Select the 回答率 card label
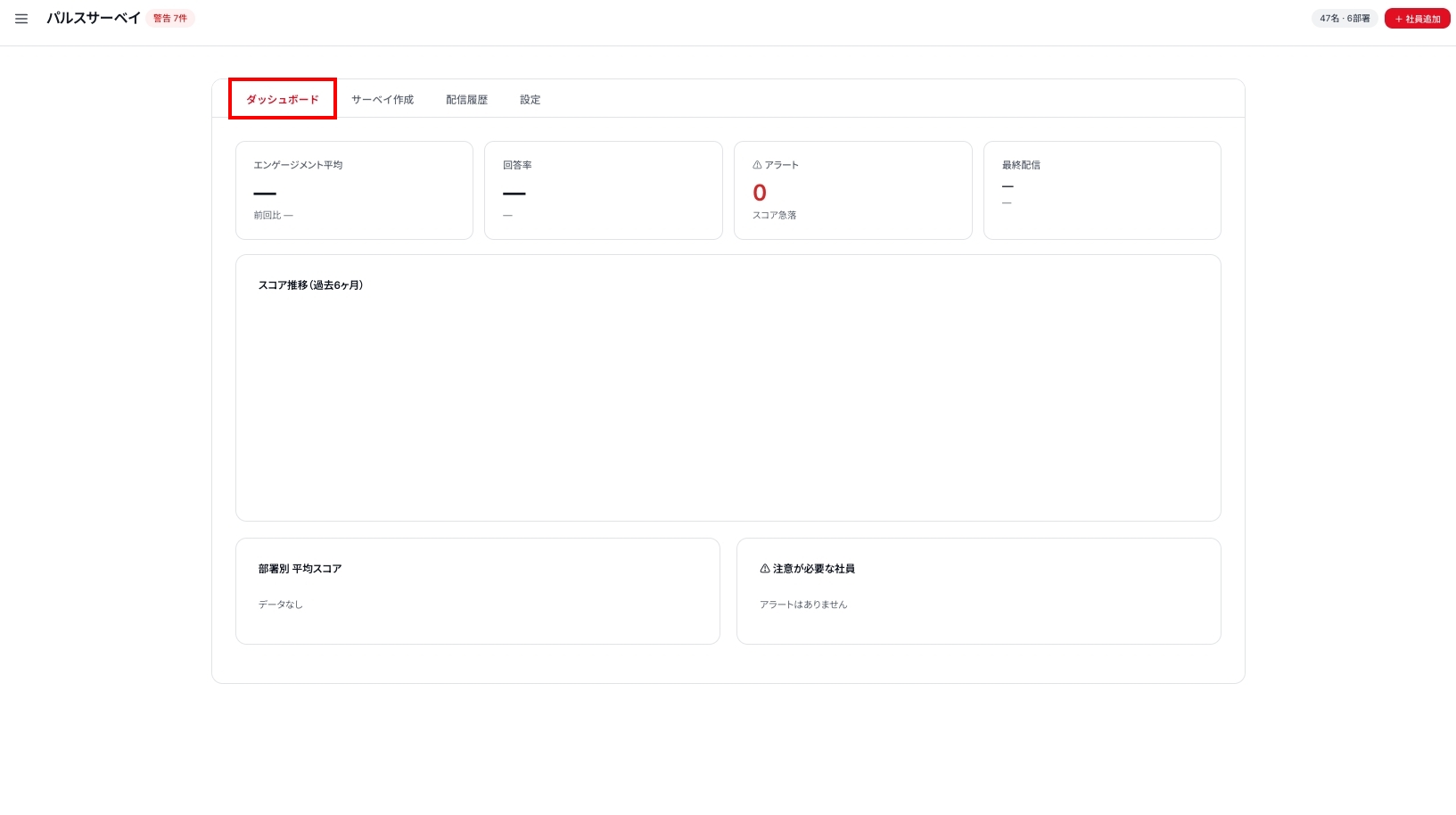This screenshot has height=815, width=1456. 517,165
